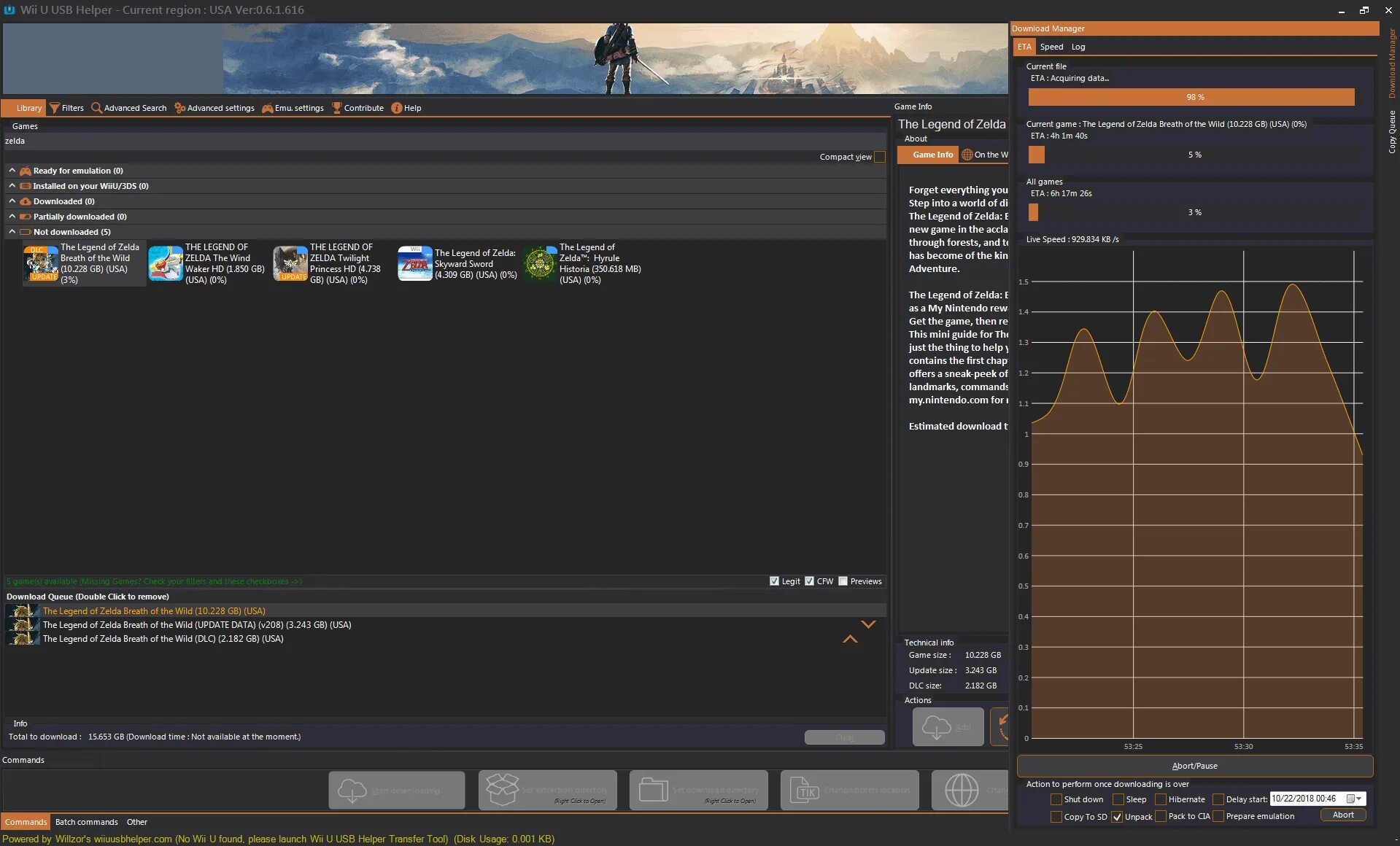Enable Copy To SD checkbox

[x=1056, y=817]
